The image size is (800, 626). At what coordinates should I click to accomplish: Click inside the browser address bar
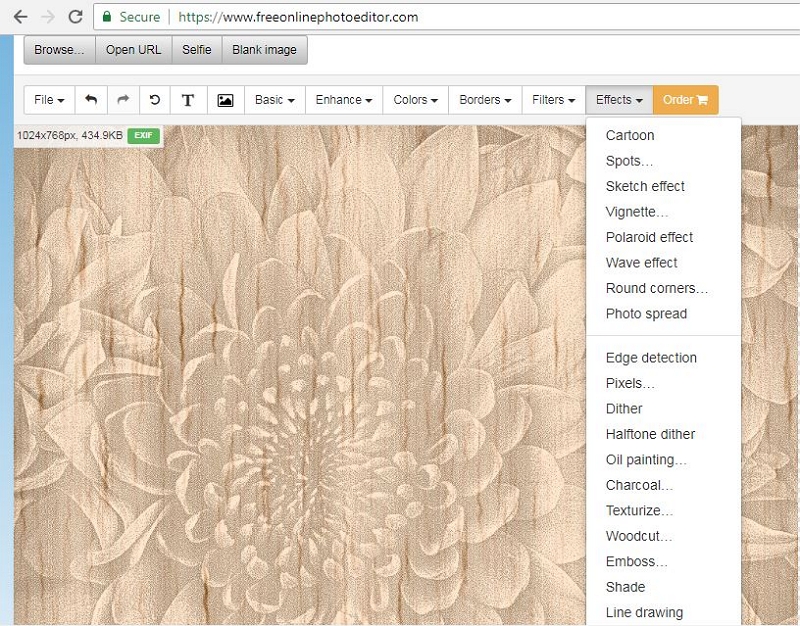pyautogui.click(x=300, y=17)
